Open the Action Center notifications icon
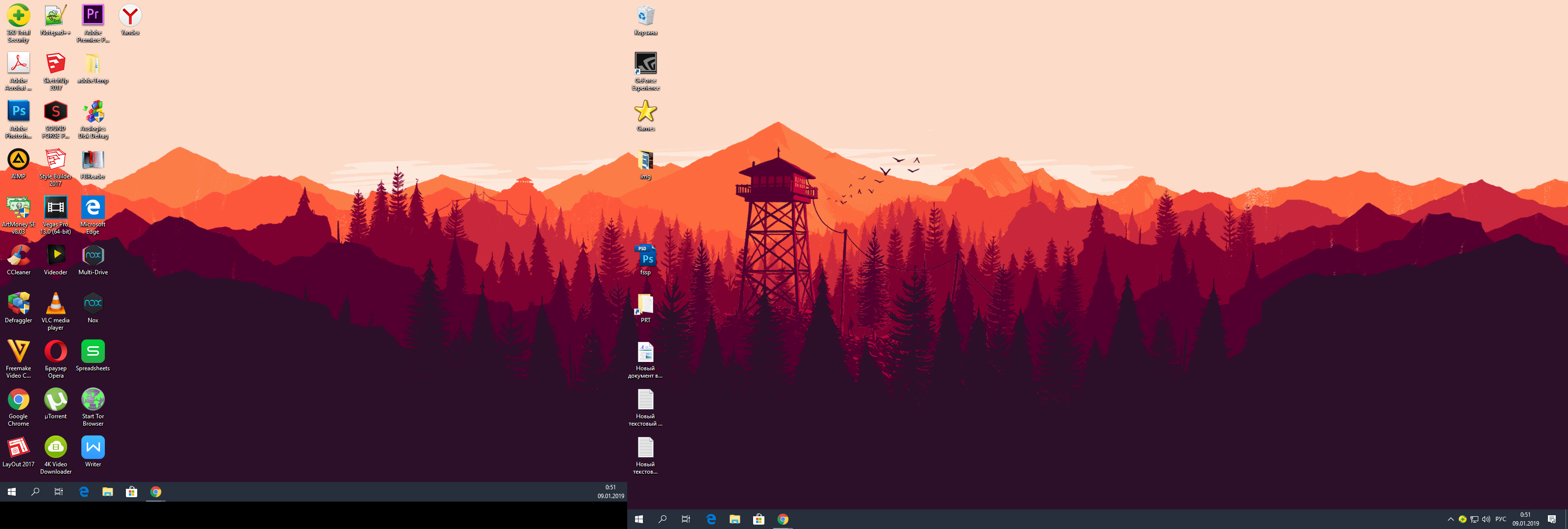 1551,519
